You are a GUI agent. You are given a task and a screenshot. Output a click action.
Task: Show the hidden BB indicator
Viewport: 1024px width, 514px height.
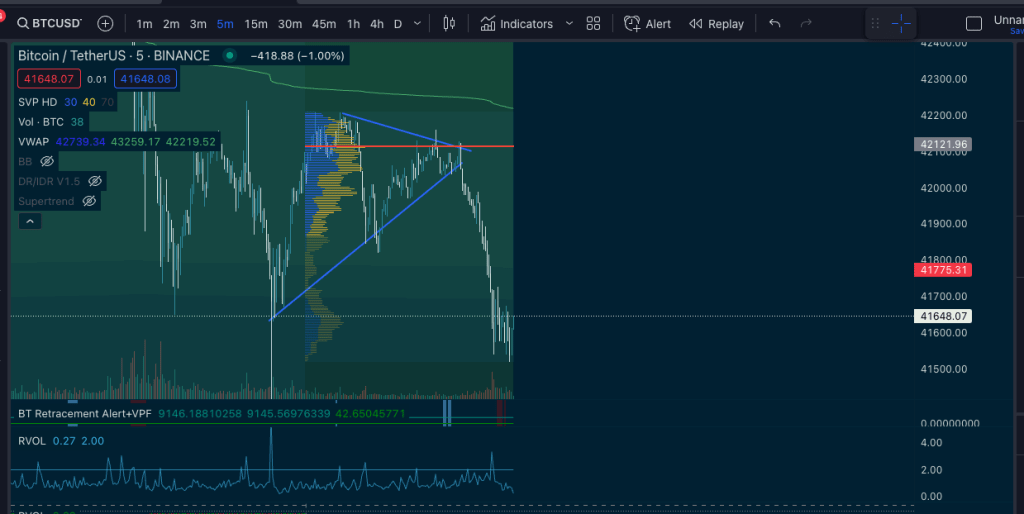(x=47, y=161)
